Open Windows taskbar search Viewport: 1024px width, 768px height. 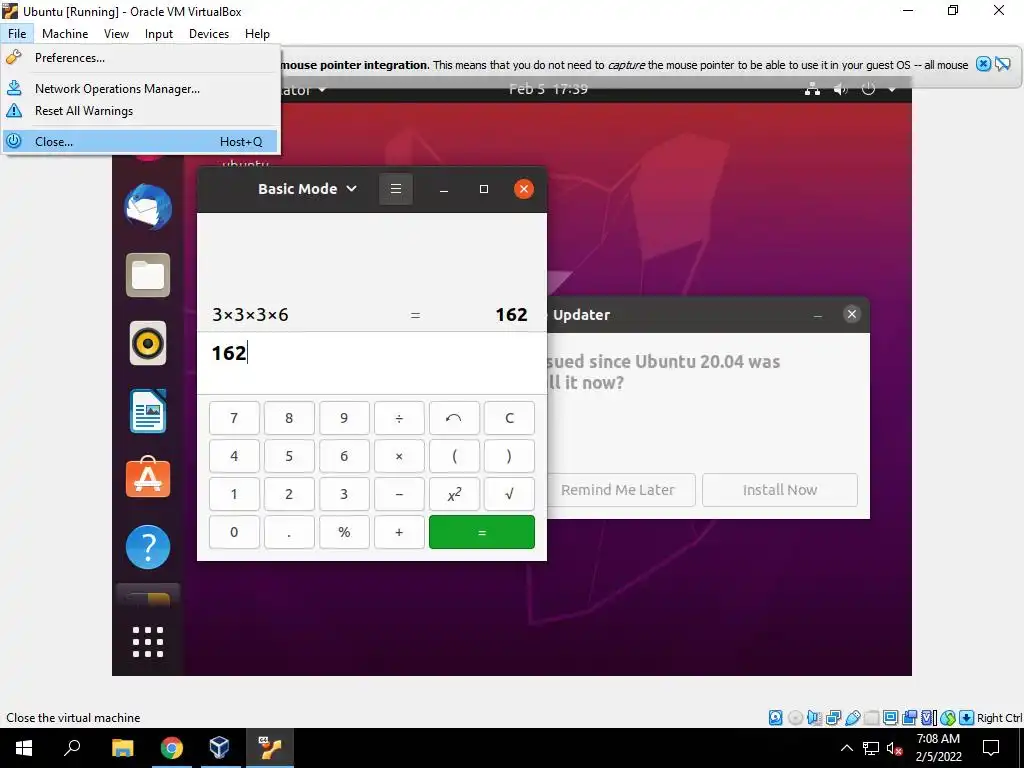click(72, 748)
